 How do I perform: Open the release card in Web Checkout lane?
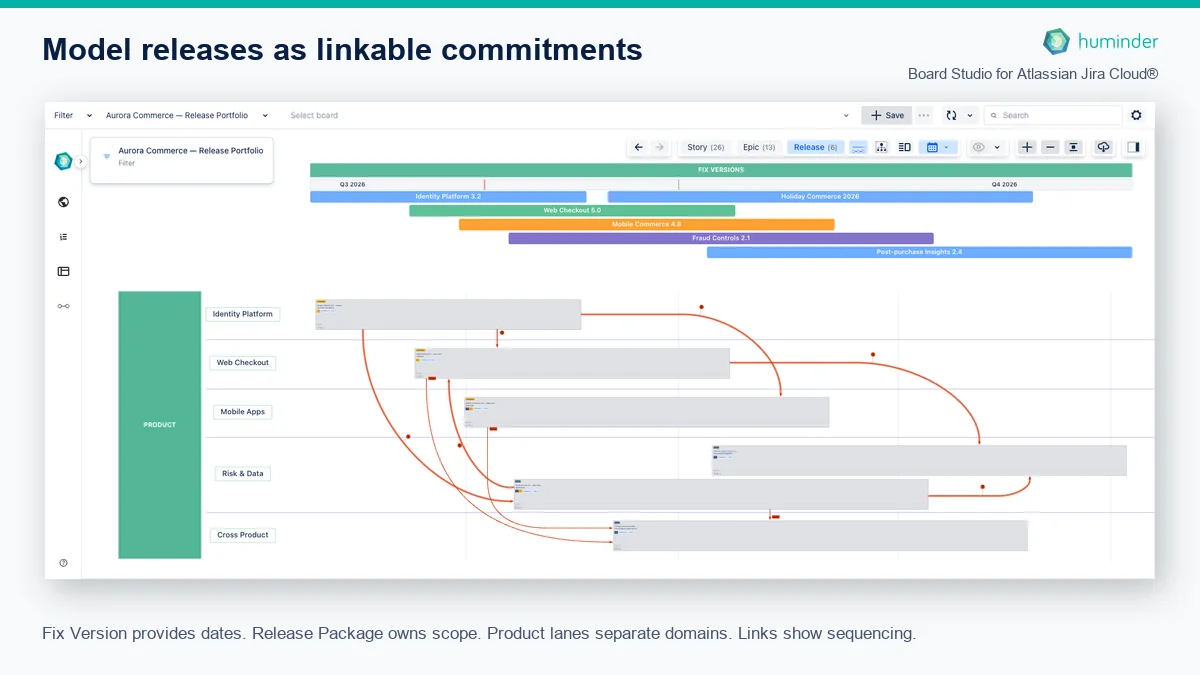572,363
